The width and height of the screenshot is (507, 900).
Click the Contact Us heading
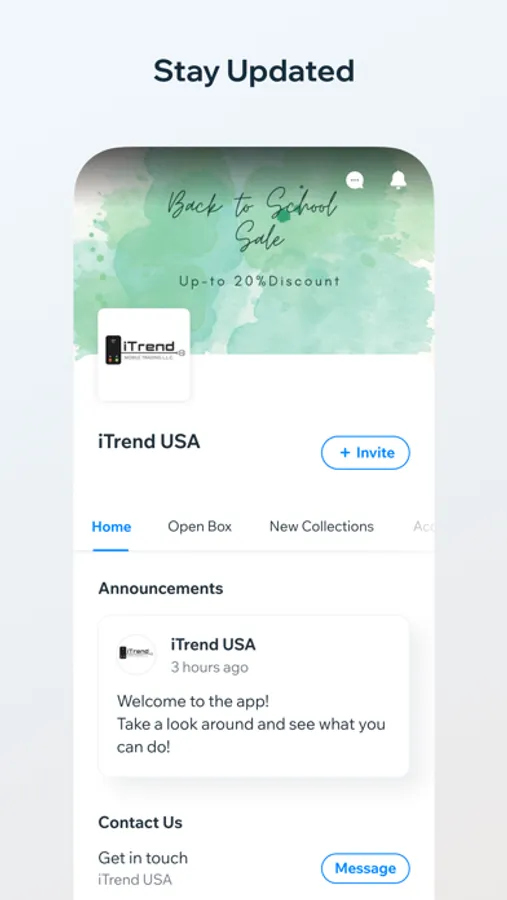coord(140,823)
